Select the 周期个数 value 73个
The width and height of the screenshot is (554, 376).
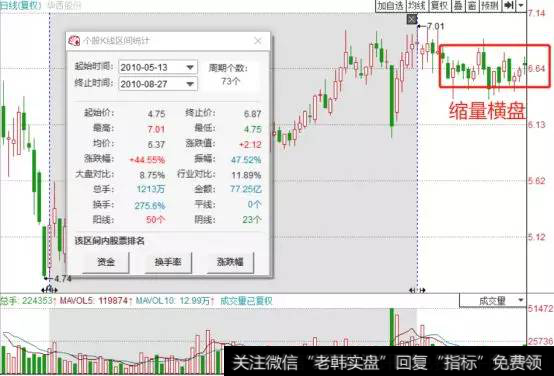tap(230, 81)
